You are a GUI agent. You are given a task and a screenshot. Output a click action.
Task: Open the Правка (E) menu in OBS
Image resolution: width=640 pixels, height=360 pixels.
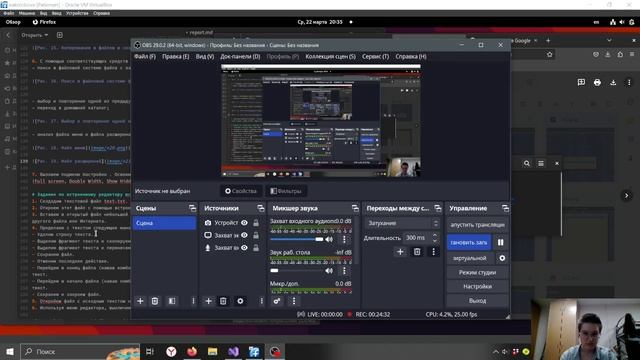click(x=176, y=56)
